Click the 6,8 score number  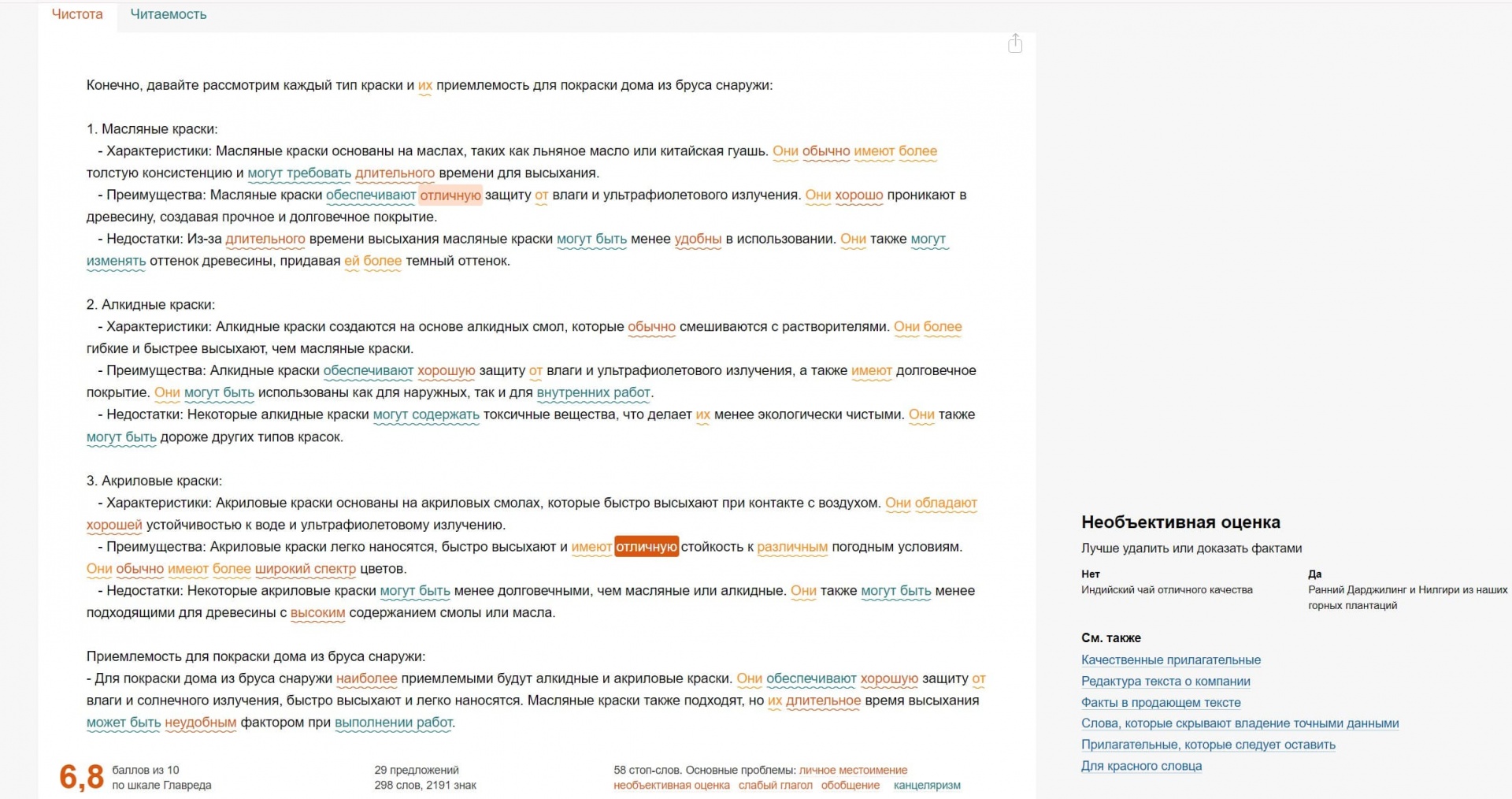tap(82, 777)
